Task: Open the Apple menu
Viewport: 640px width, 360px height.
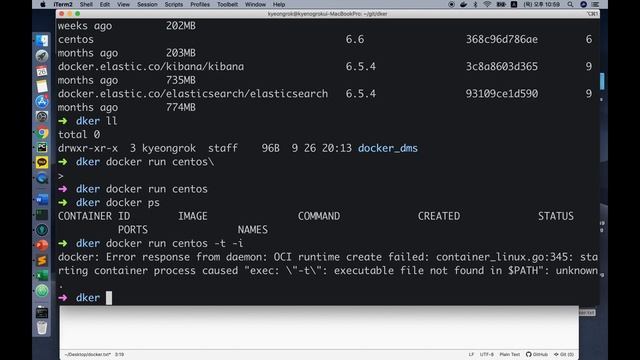Action: tap(43, 4)
